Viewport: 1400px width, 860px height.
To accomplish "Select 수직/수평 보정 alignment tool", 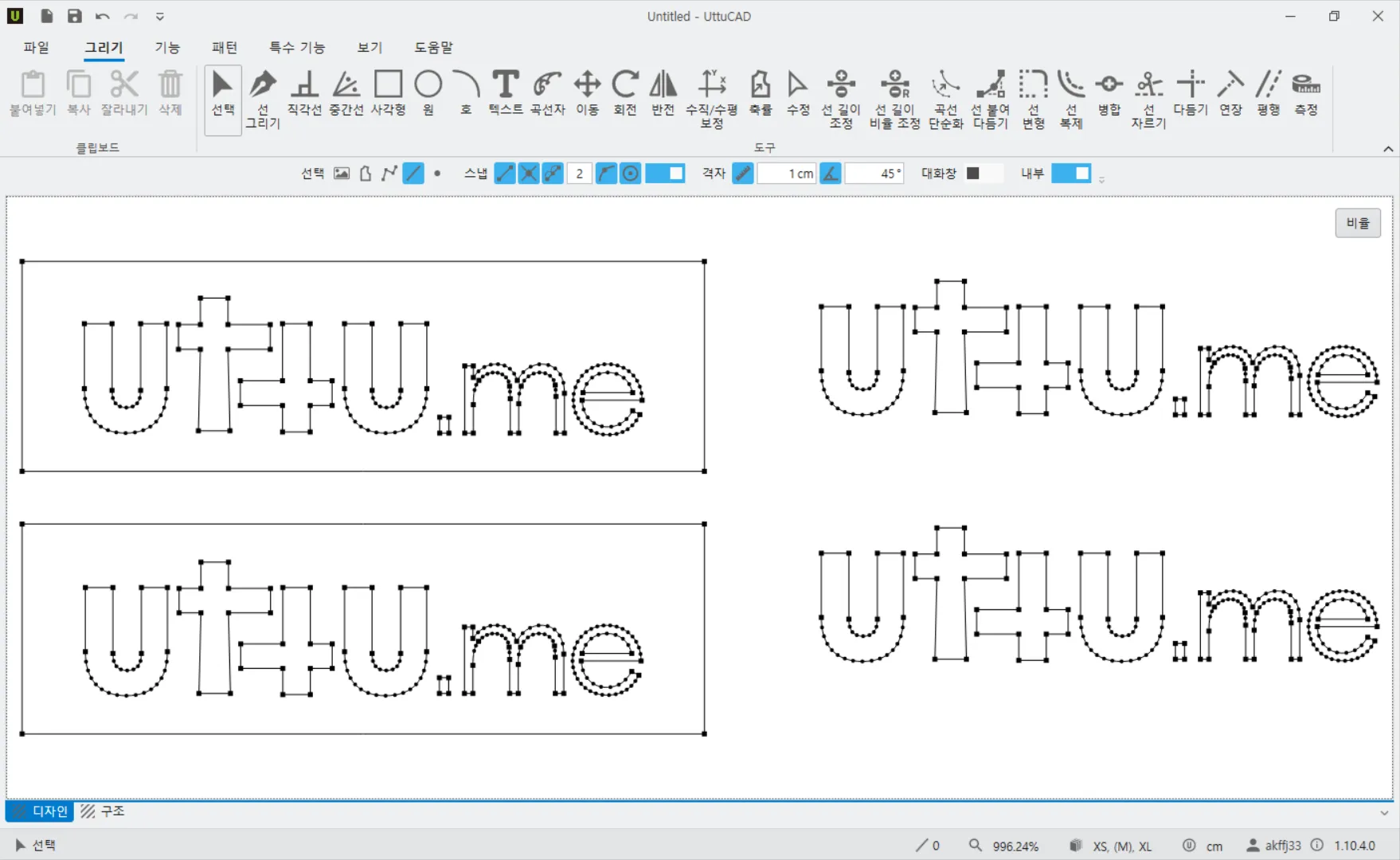I will 712,100.
